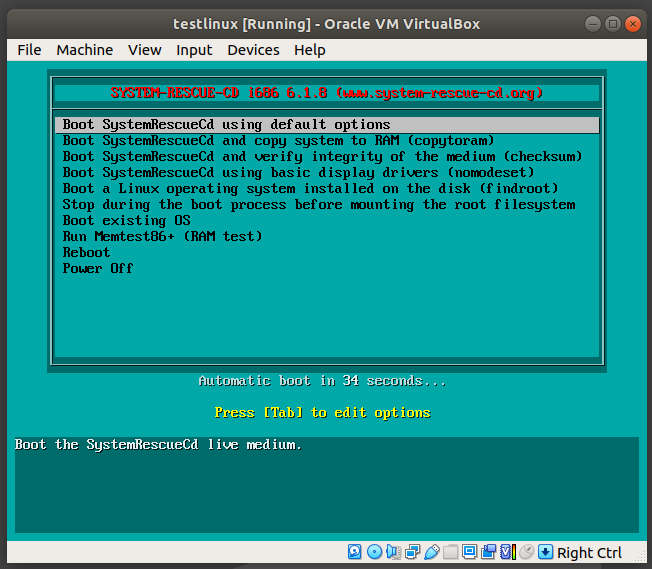Select the Reboot entry

(x=327, y=252)
